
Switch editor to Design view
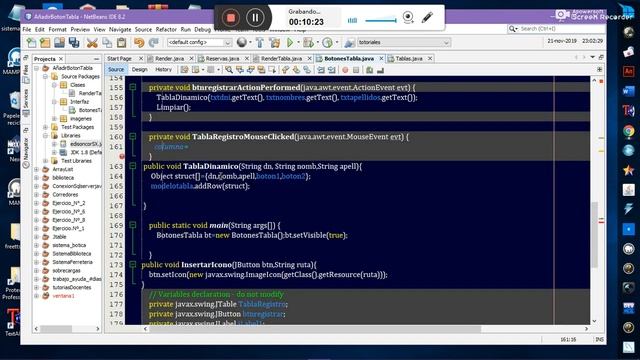(x=140, y=70)
